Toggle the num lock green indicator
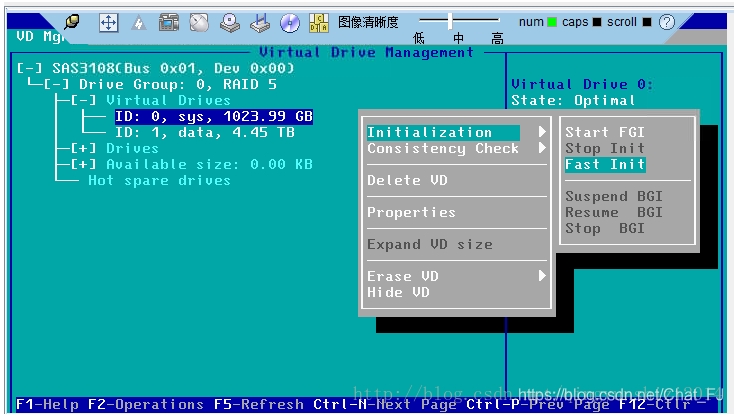 [552, 22]
